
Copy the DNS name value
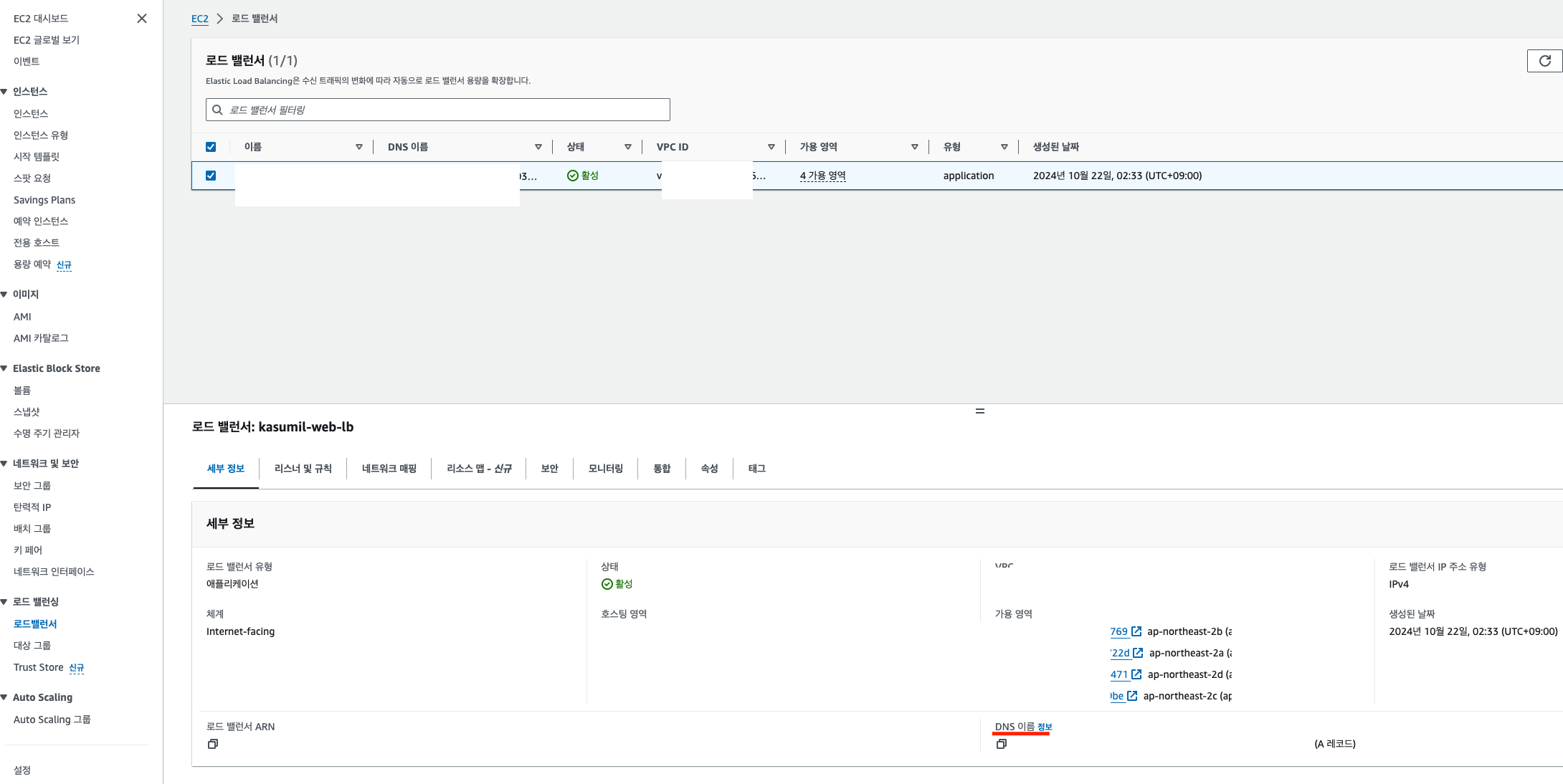(1001, 745)
